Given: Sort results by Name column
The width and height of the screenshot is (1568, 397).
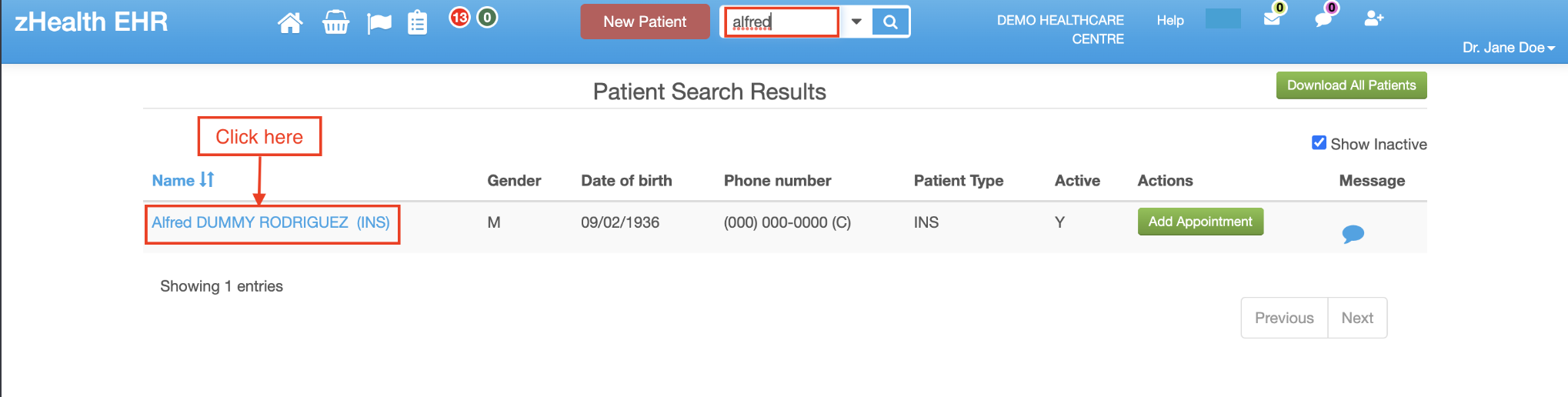Looking at the screenshot, I should (183, 180).
